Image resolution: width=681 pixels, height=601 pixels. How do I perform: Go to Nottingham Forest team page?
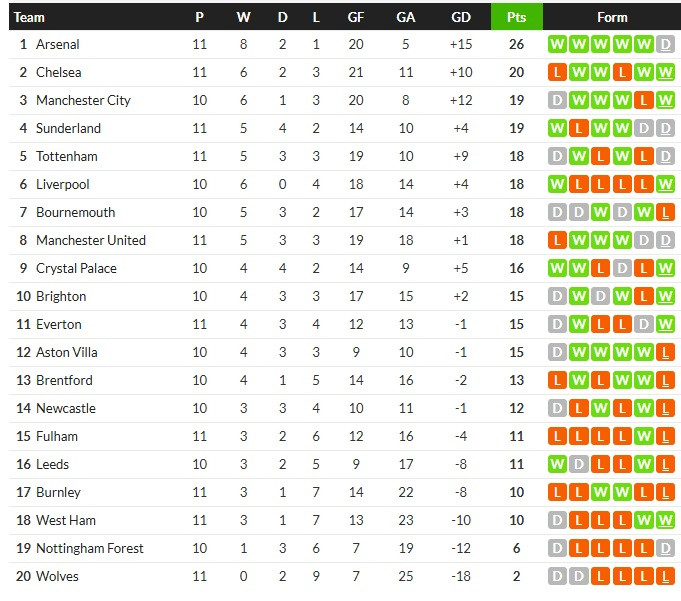click(x=89, y=548)
